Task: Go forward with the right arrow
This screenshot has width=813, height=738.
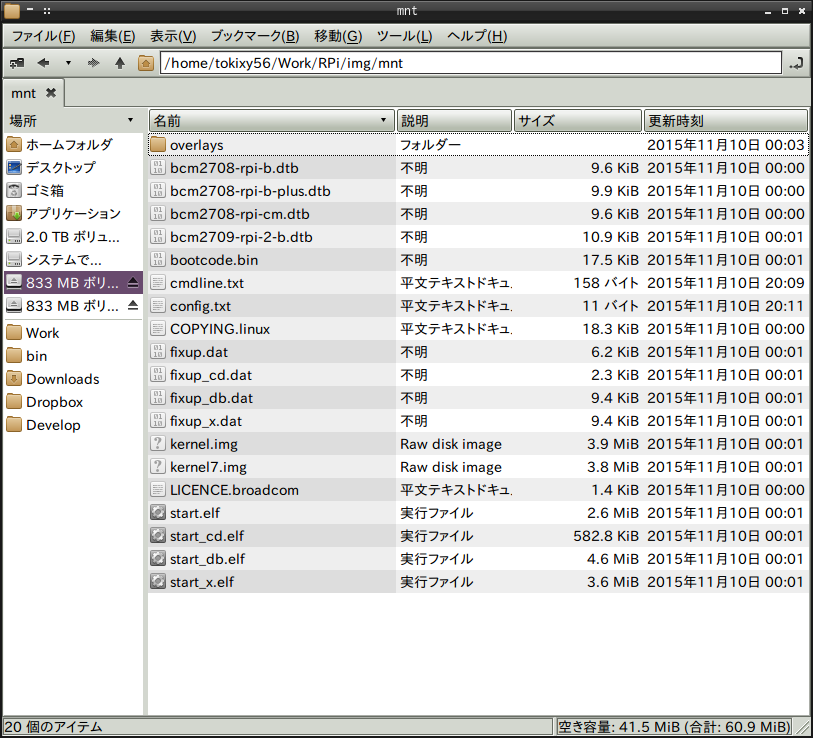Action: [x=93, y=63]
